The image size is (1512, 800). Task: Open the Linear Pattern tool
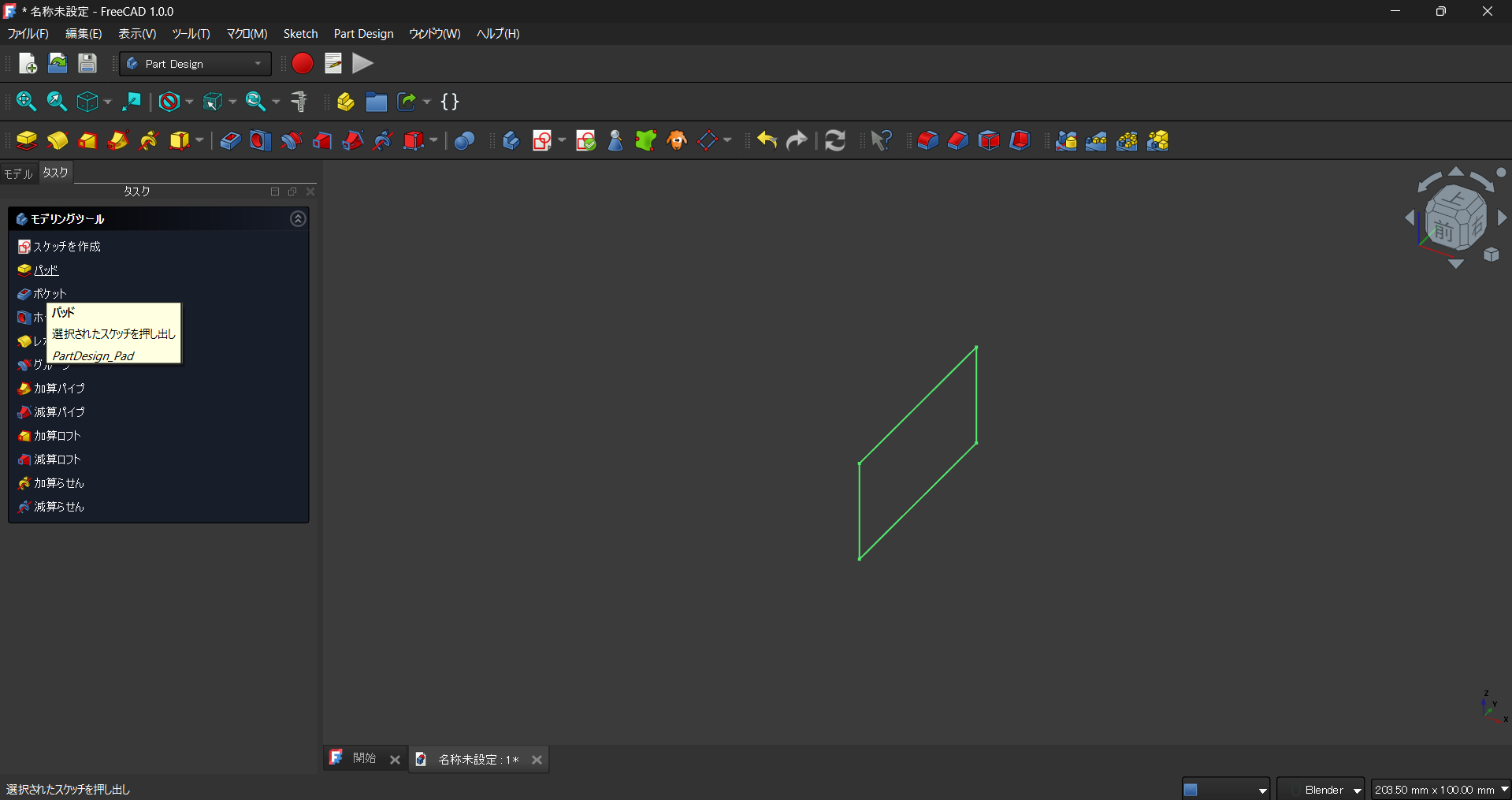(1096, 140)
